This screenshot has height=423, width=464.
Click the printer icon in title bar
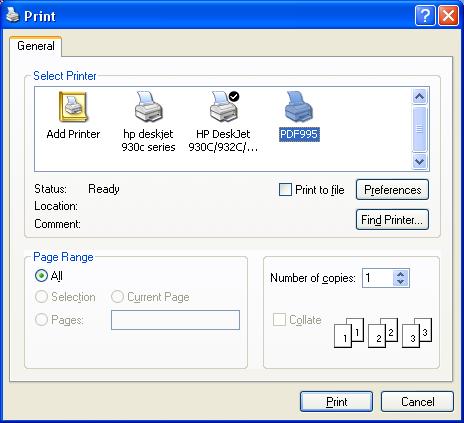tap(13, 15)
